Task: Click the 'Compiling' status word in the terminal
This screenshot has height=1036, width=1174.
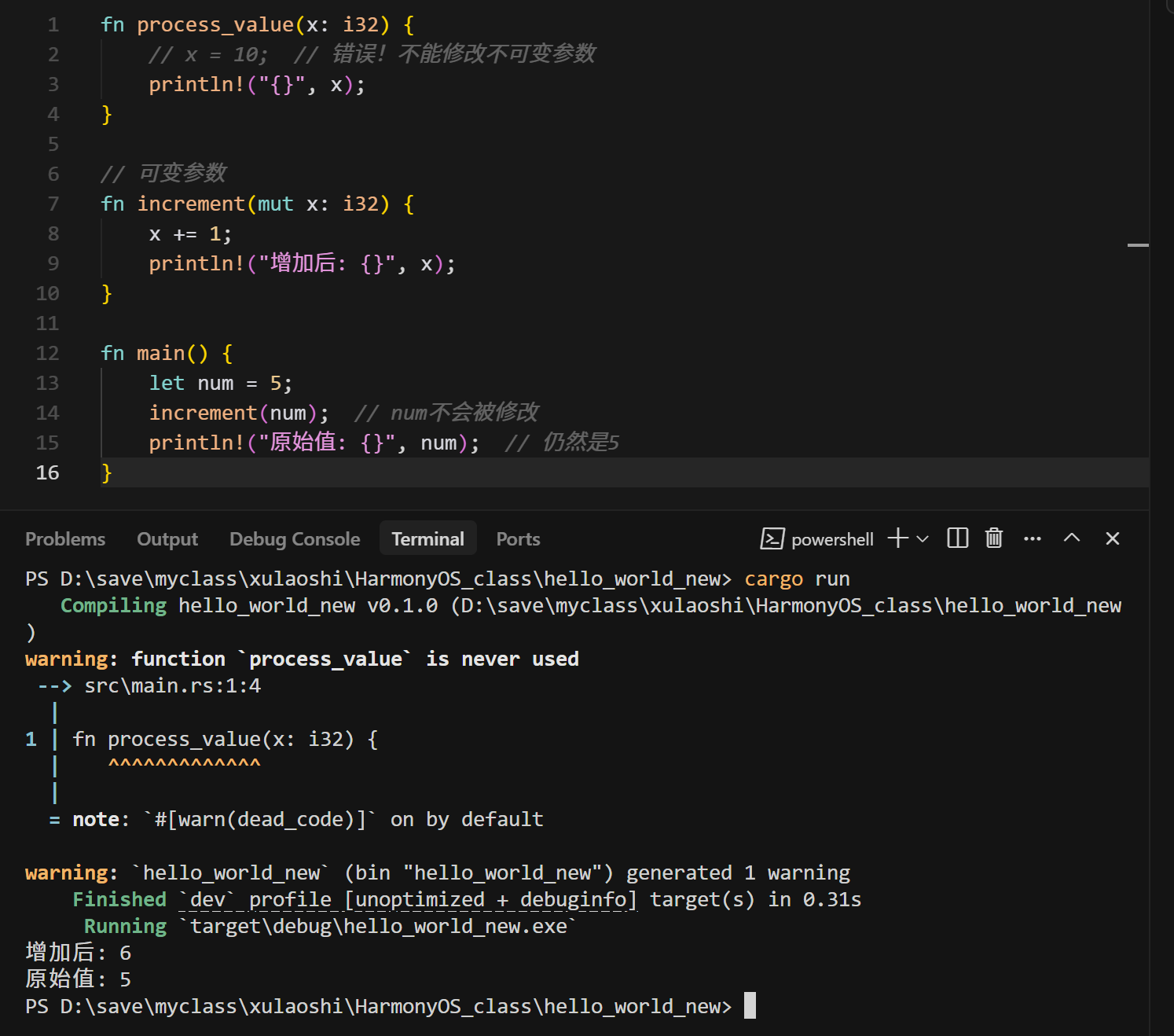Action: pos(114,606)
